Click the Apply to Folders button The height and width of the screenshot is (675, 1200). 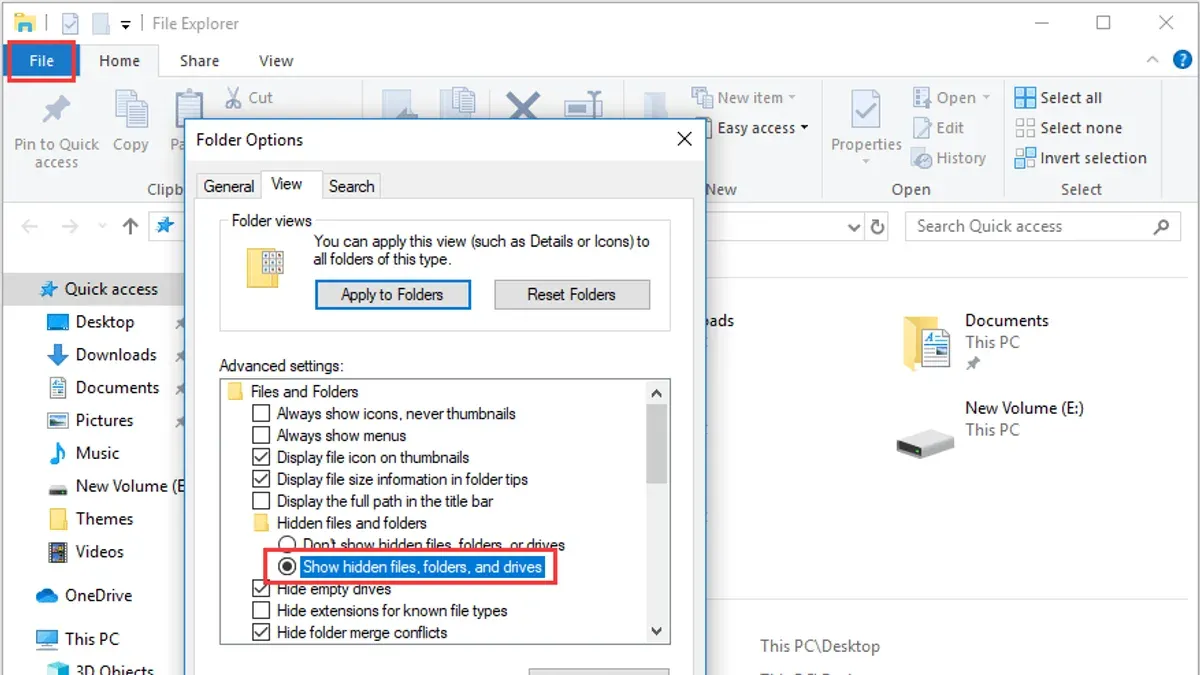point(392,295)
